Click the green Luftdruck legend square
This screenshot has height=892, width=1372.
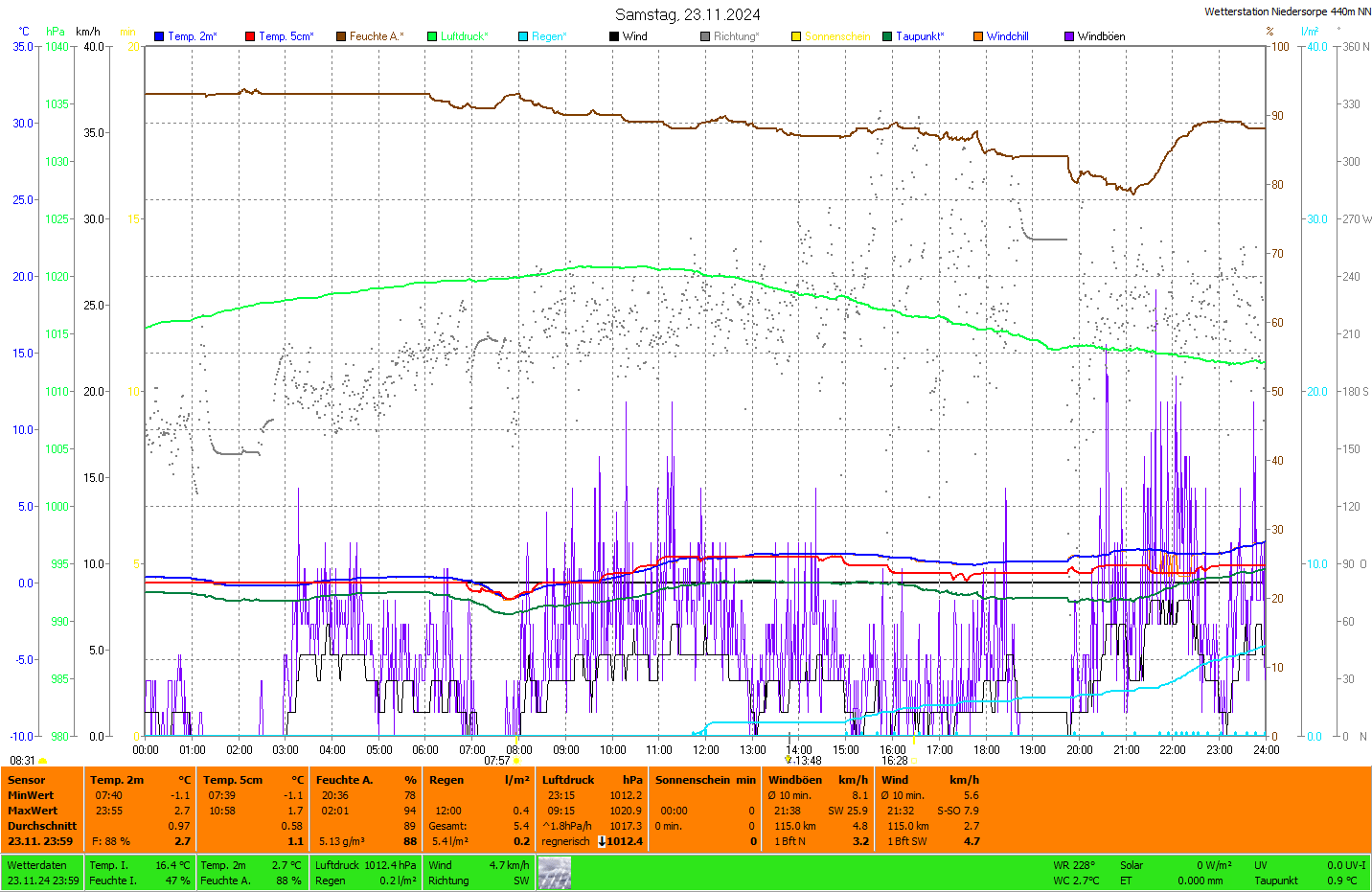[x=432, y=36]
